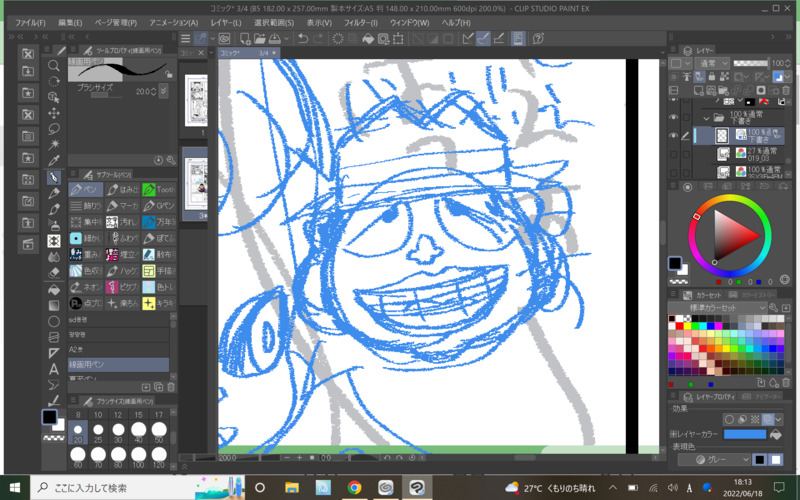This screenshot has width=800, height=500.
Task: Select the Fill bucket tool in tool palette
Action: pyautogui.click(x=54, y=289)
